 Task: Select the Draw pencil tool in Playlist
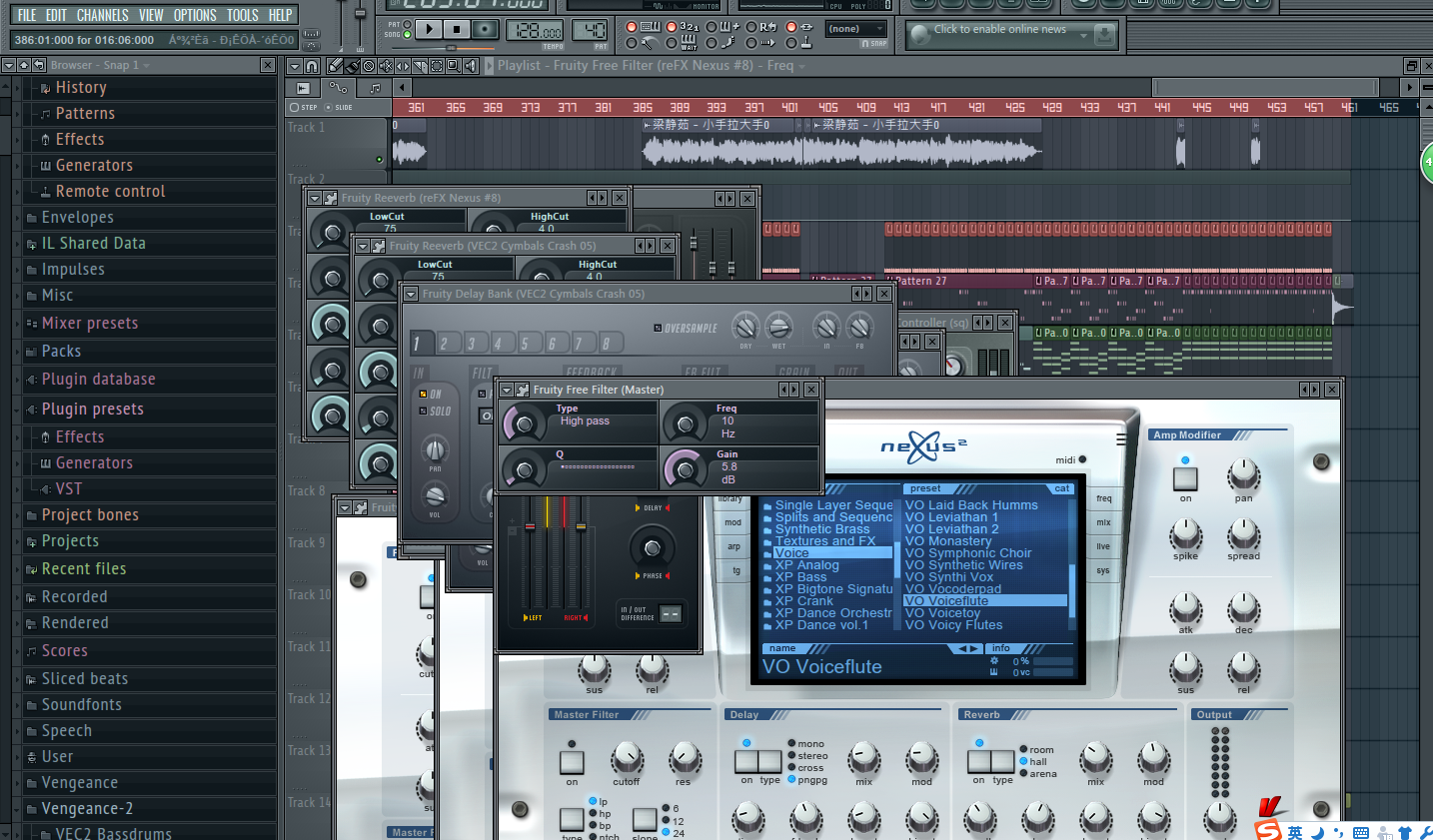tap(335, 66)
